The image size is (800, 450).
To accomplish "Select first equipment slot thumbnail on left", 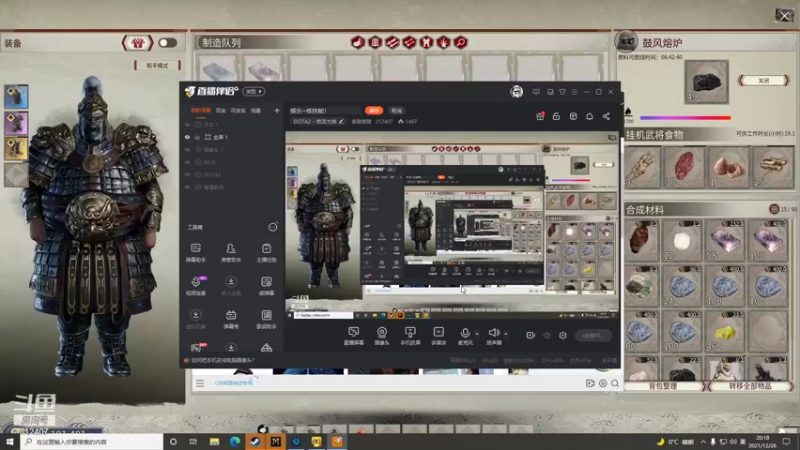I will click(x=16, y=96).
